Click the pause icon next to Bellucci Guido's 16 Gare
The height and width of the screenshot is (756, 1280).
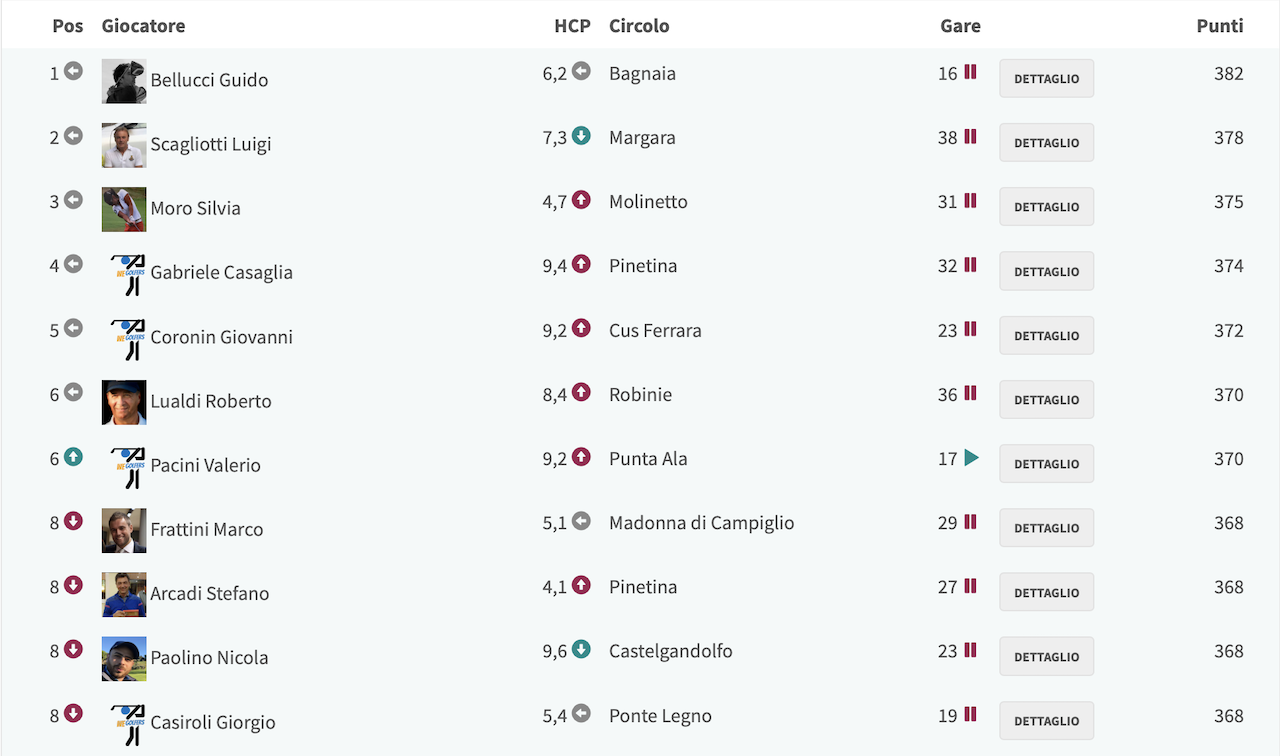click(x=970, y=72)
